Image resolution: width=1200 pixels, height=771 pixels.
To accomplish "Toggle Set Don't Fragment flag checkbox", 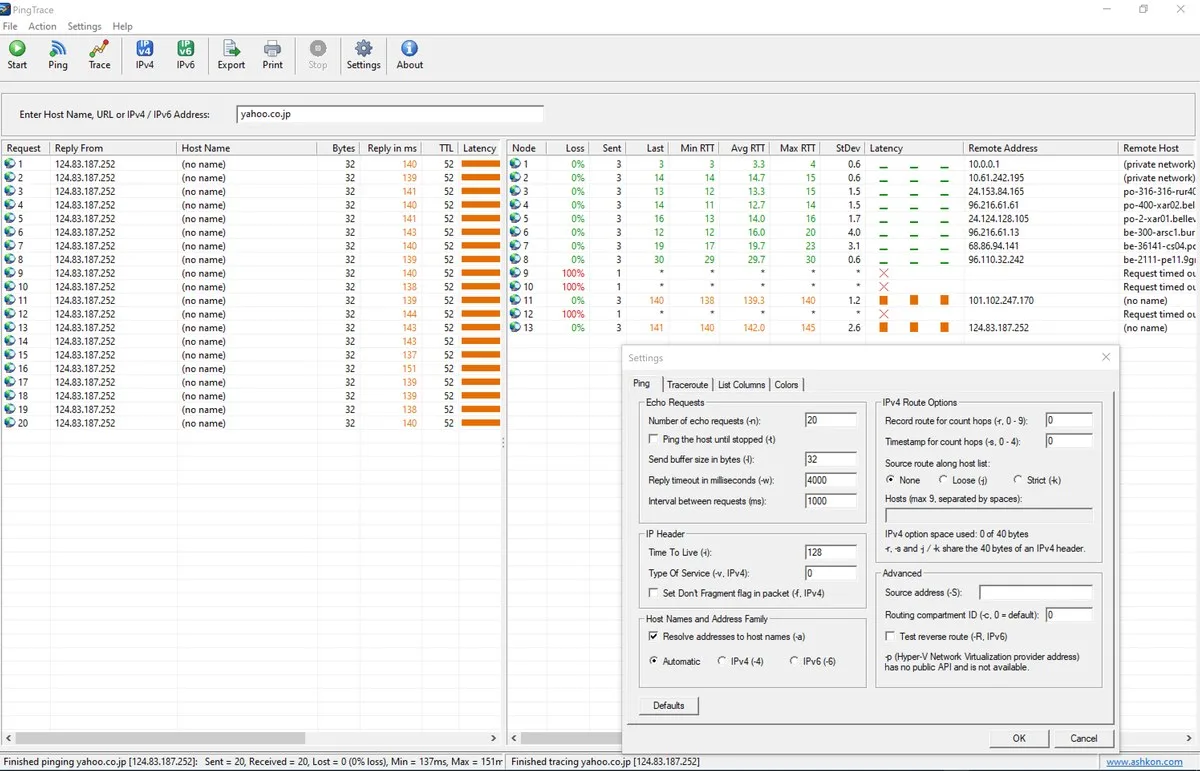I will pos(653,594).
